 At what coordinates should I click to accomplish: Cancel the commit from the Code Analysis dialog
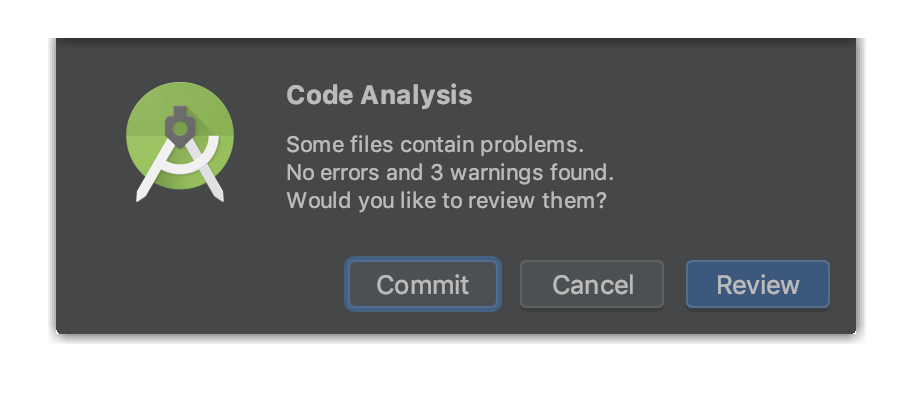click(x=592, y=285)
